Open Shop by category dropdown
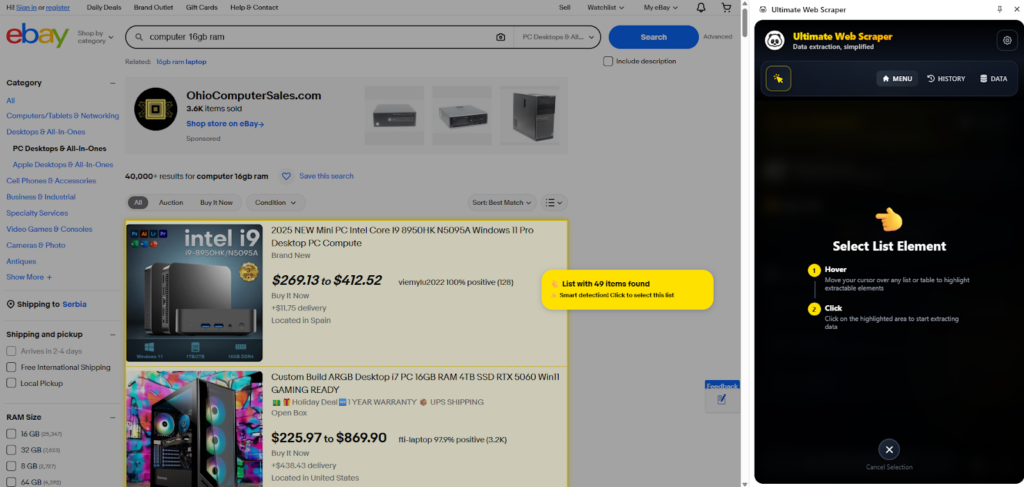This screenshot has width=1024, height=487. [95, 37]
